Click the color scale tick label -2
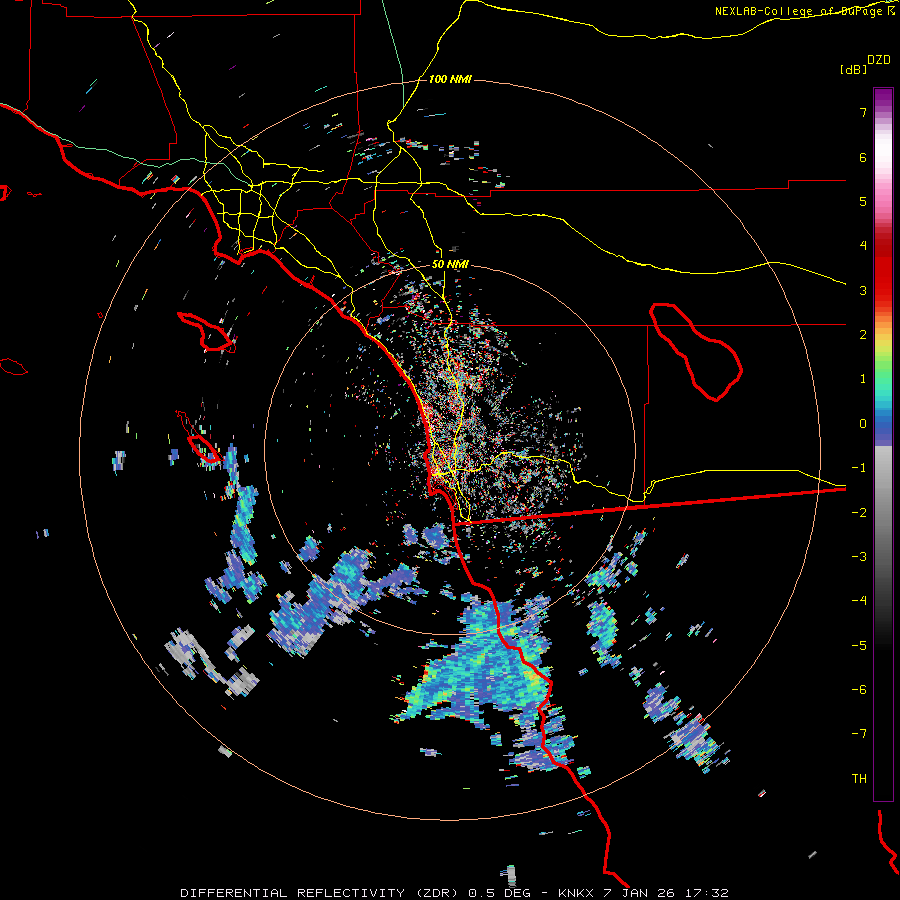 click(x=859, y=513)
